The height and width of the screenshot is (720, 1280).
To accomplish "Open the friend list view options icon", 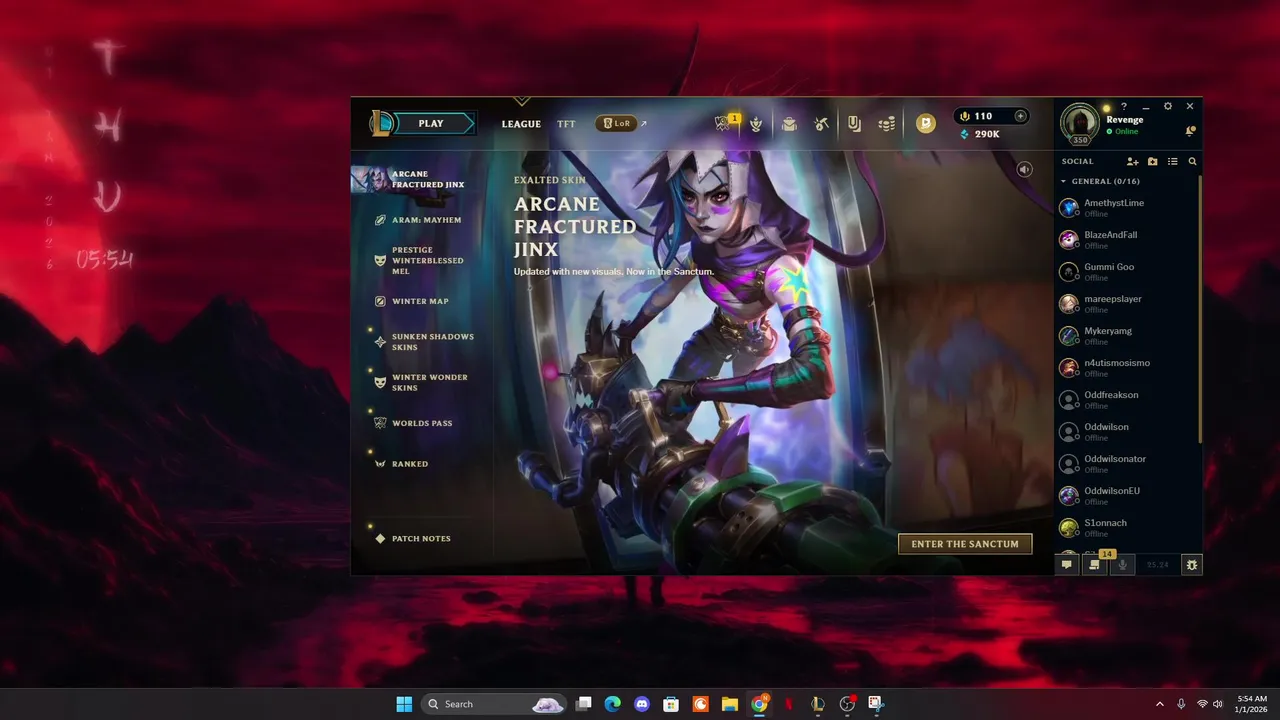I will pyautogui.click(x=1173, y=161).
